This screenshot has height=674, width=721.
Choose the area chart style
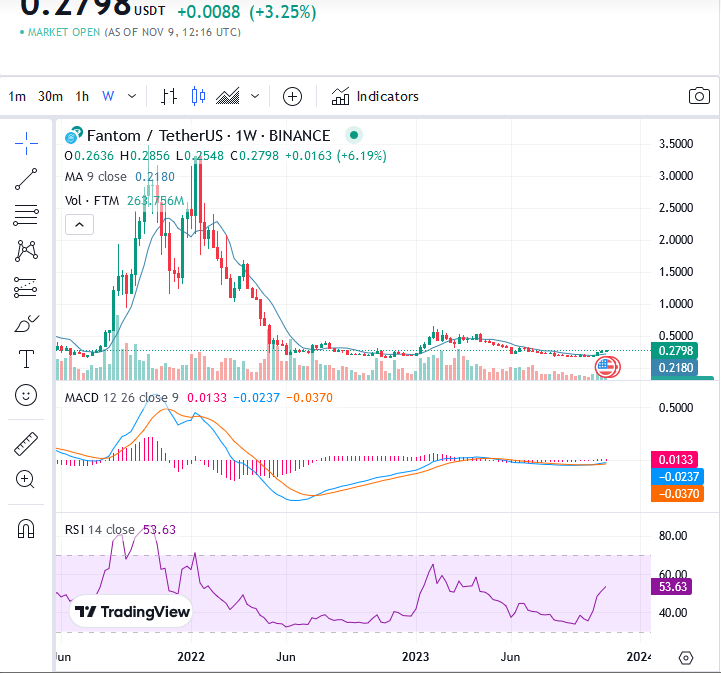pyautogui.click(x=228, y=96)
